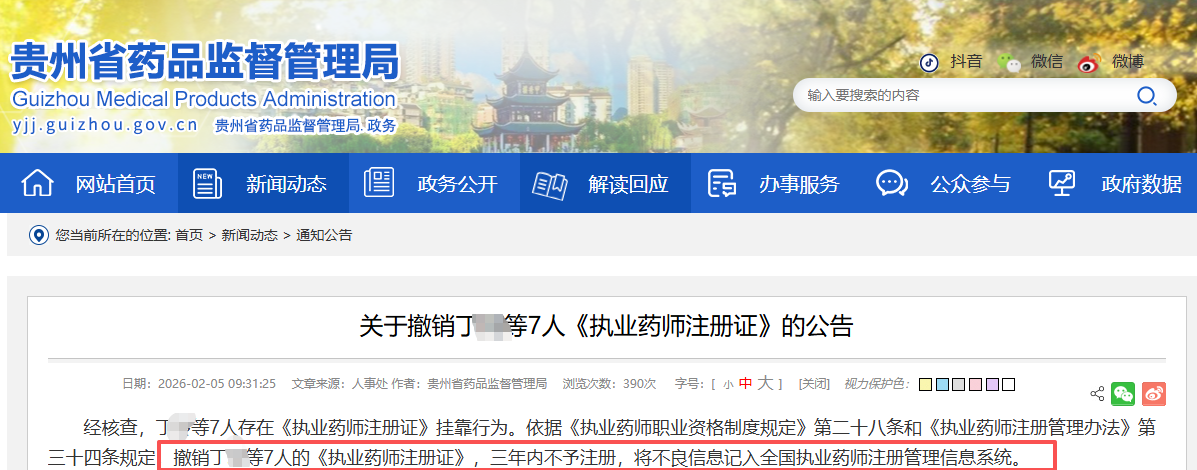The height and width of the screenshot is (470, 1197).
Task: Click the location pin icon in the breadcrumb
Action: [38, 235]
